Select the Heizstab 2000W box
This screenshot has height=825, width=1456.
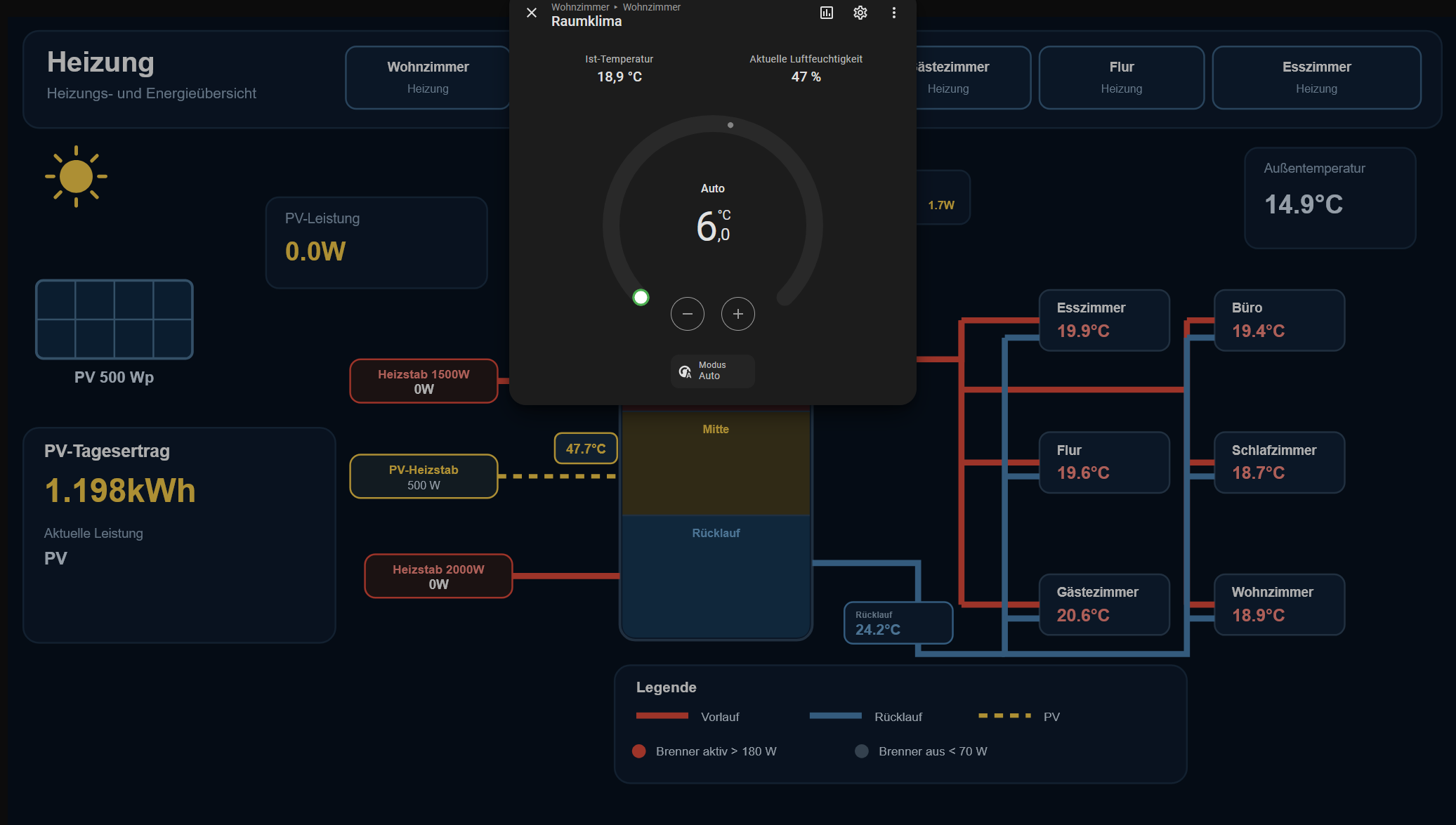coord(438,576)
